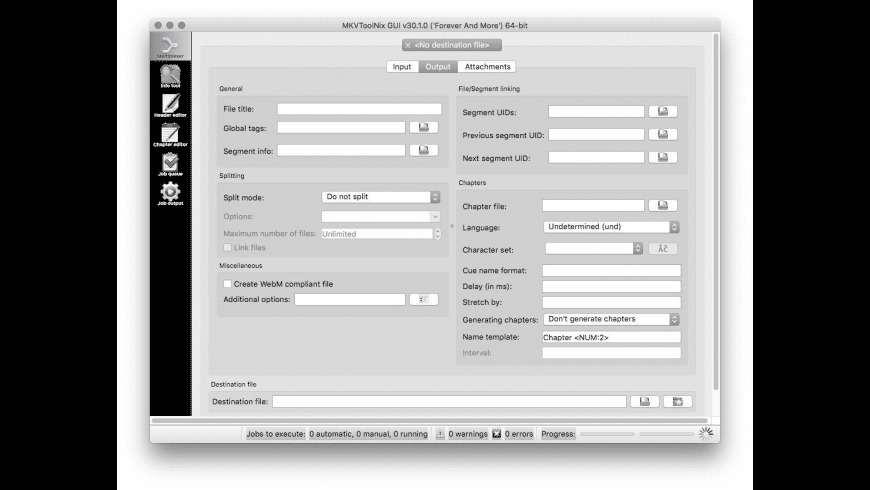
Task: Switch to the Attachments tab
Action: 487,67
